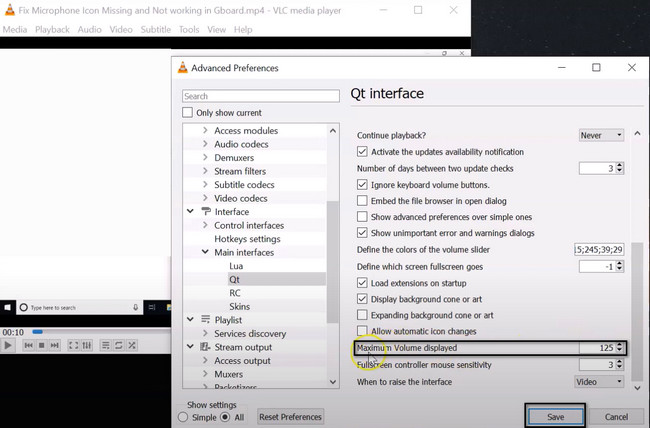Uncheck Display background cone or art

(x=362, y=299)
